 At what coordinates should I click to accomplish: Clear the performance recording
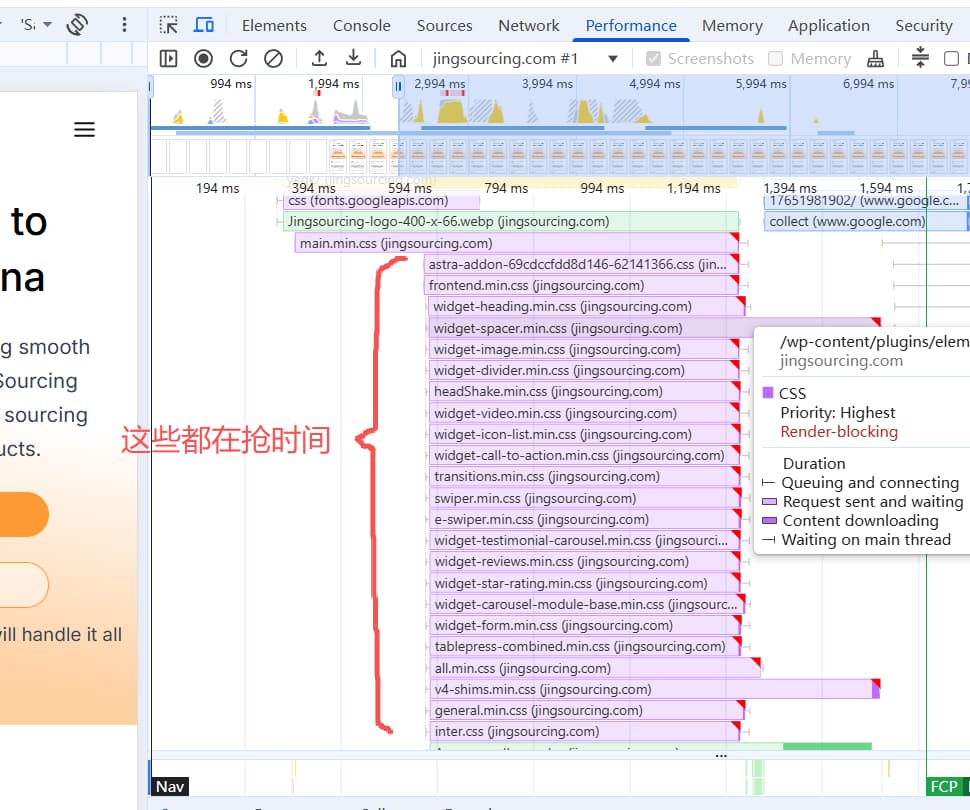tap(273, 59)
